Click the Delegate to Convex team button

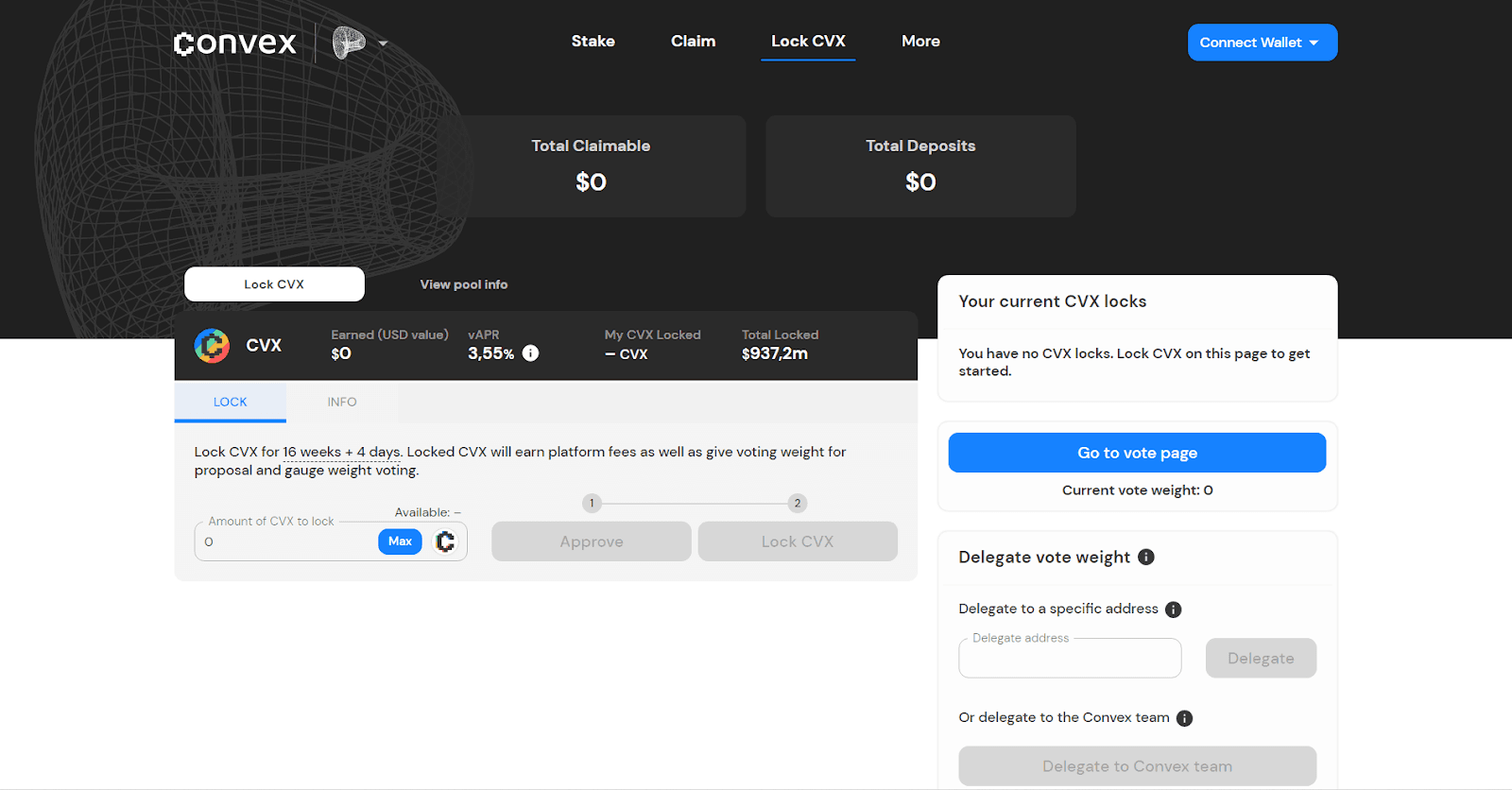(x=1137, y=766)
